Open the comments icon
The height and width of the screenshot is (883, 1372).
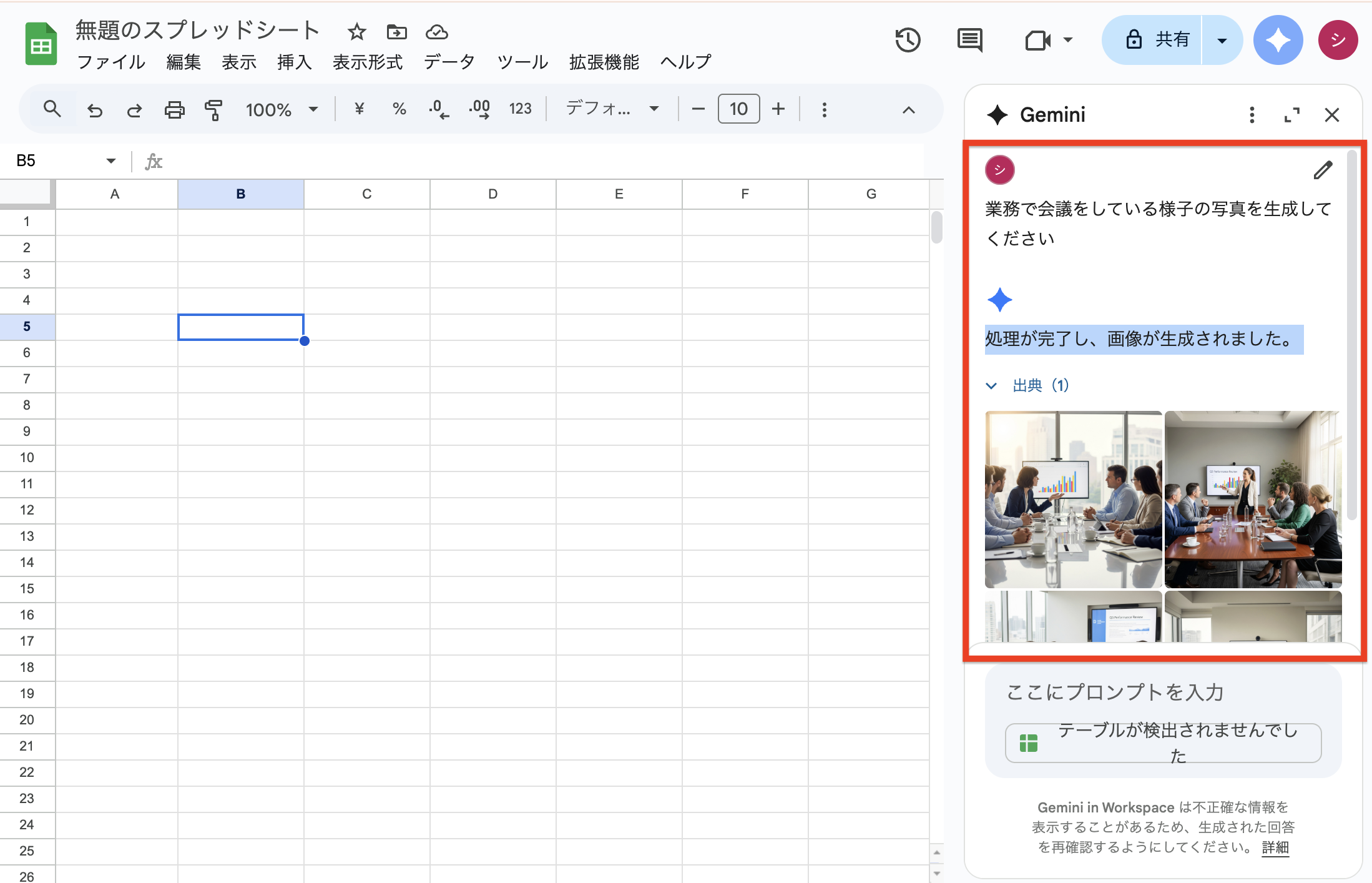(969, 41)
